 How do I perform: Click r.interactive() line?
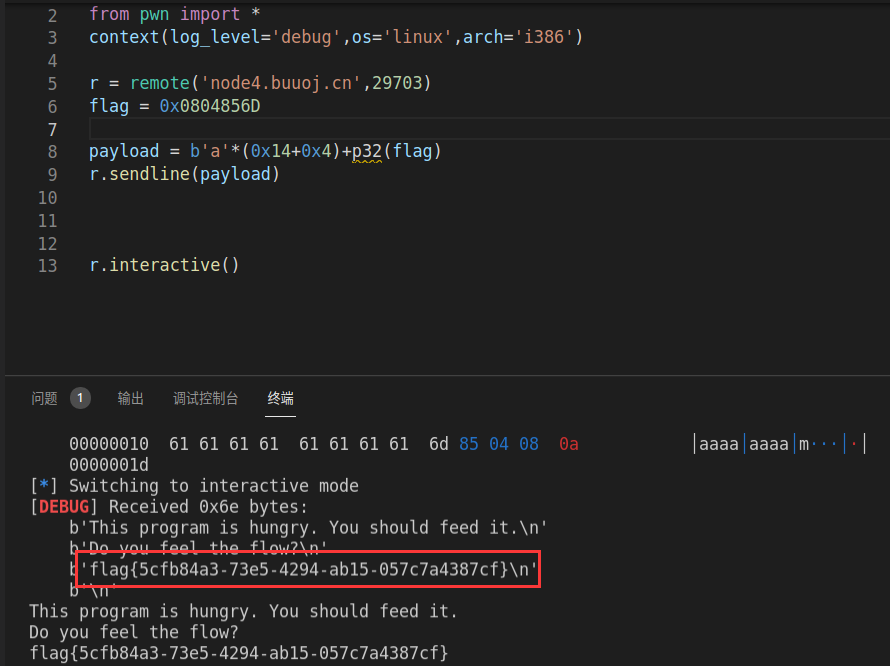coord(164,265)
